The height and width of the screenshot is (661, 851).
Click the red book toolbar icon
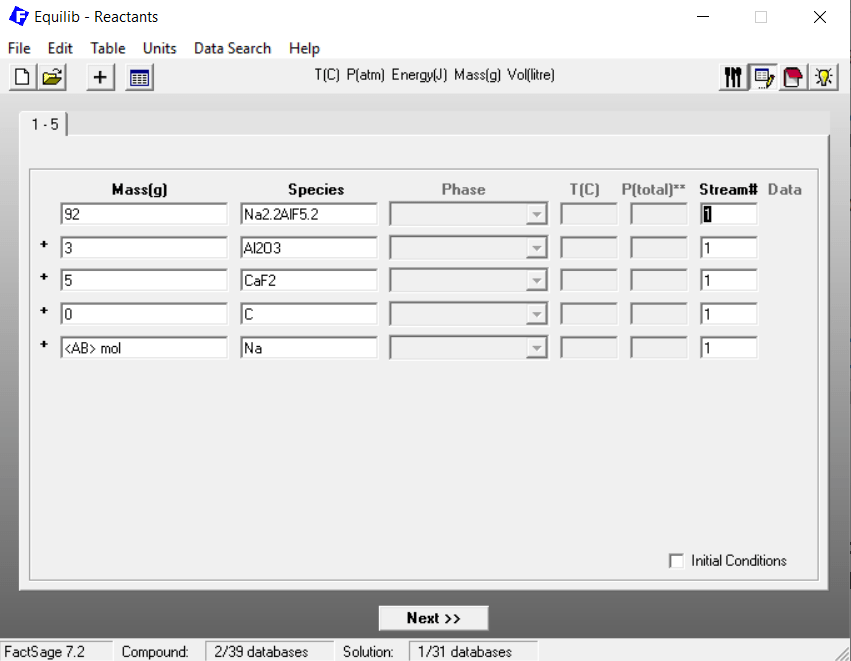click(793, 77)
